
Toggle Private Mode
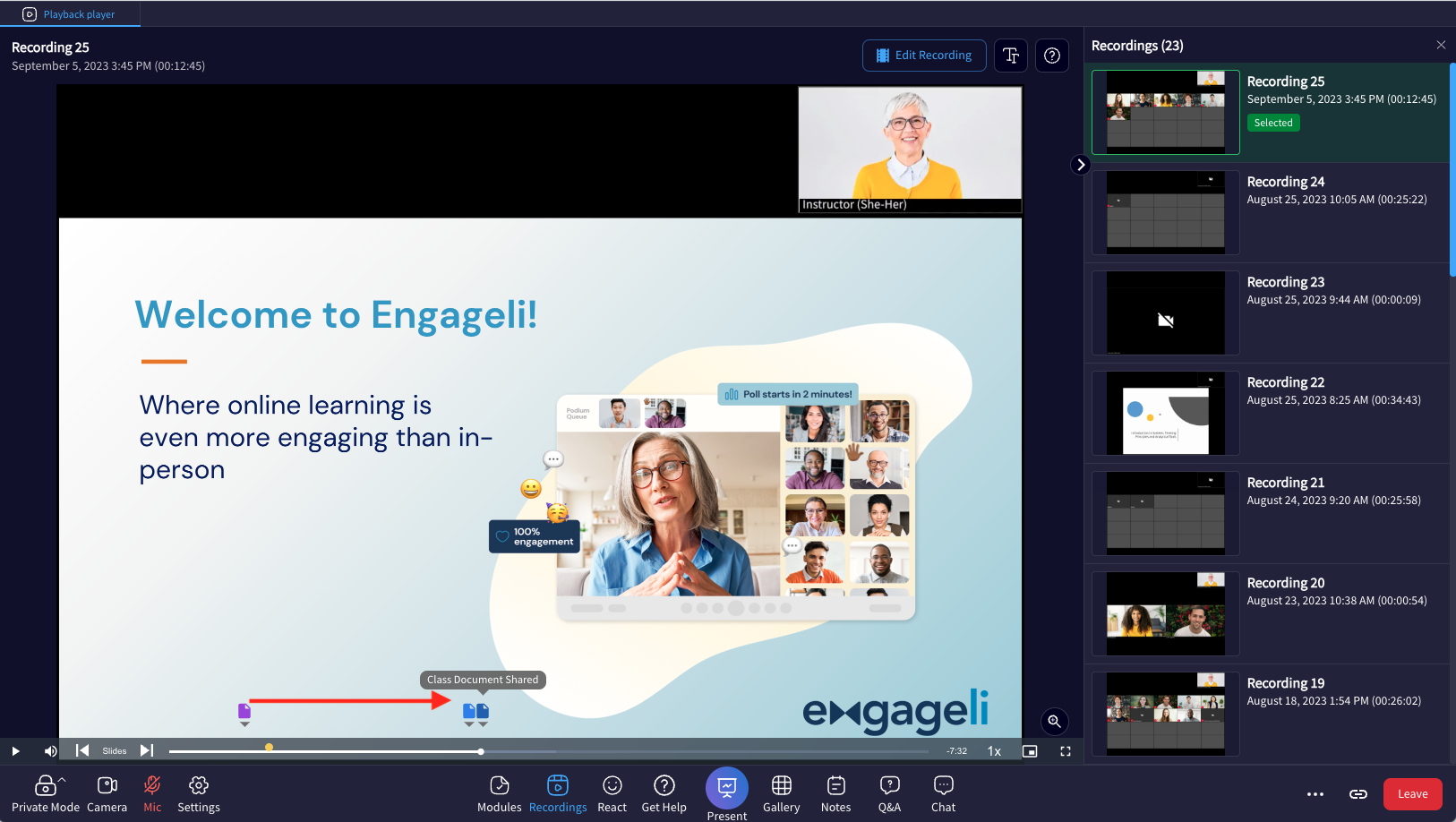coord(46,794)
